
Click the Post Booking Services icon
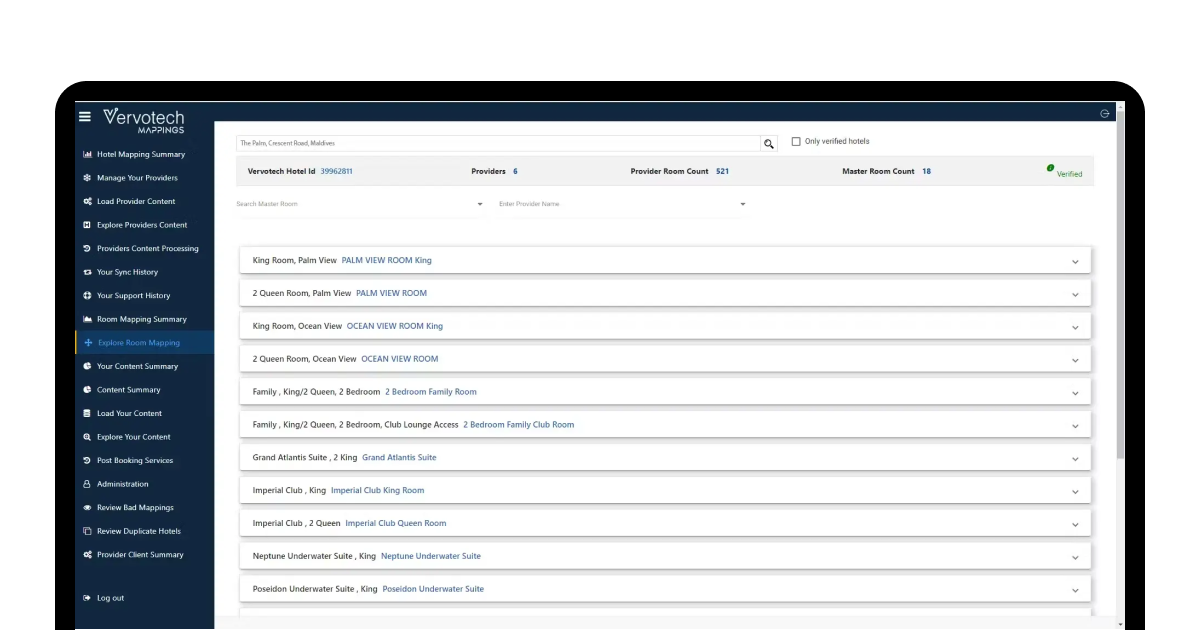tap(87, 460)
